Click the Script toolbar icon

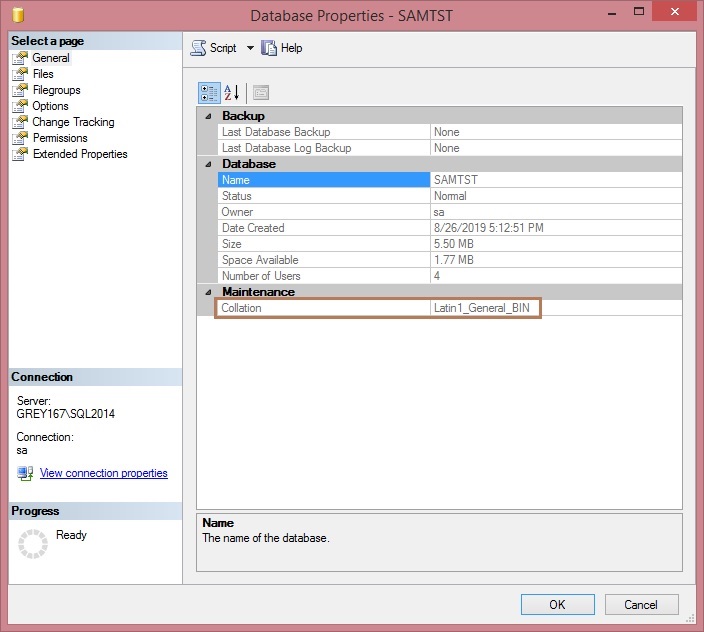(x=198, y=48)
